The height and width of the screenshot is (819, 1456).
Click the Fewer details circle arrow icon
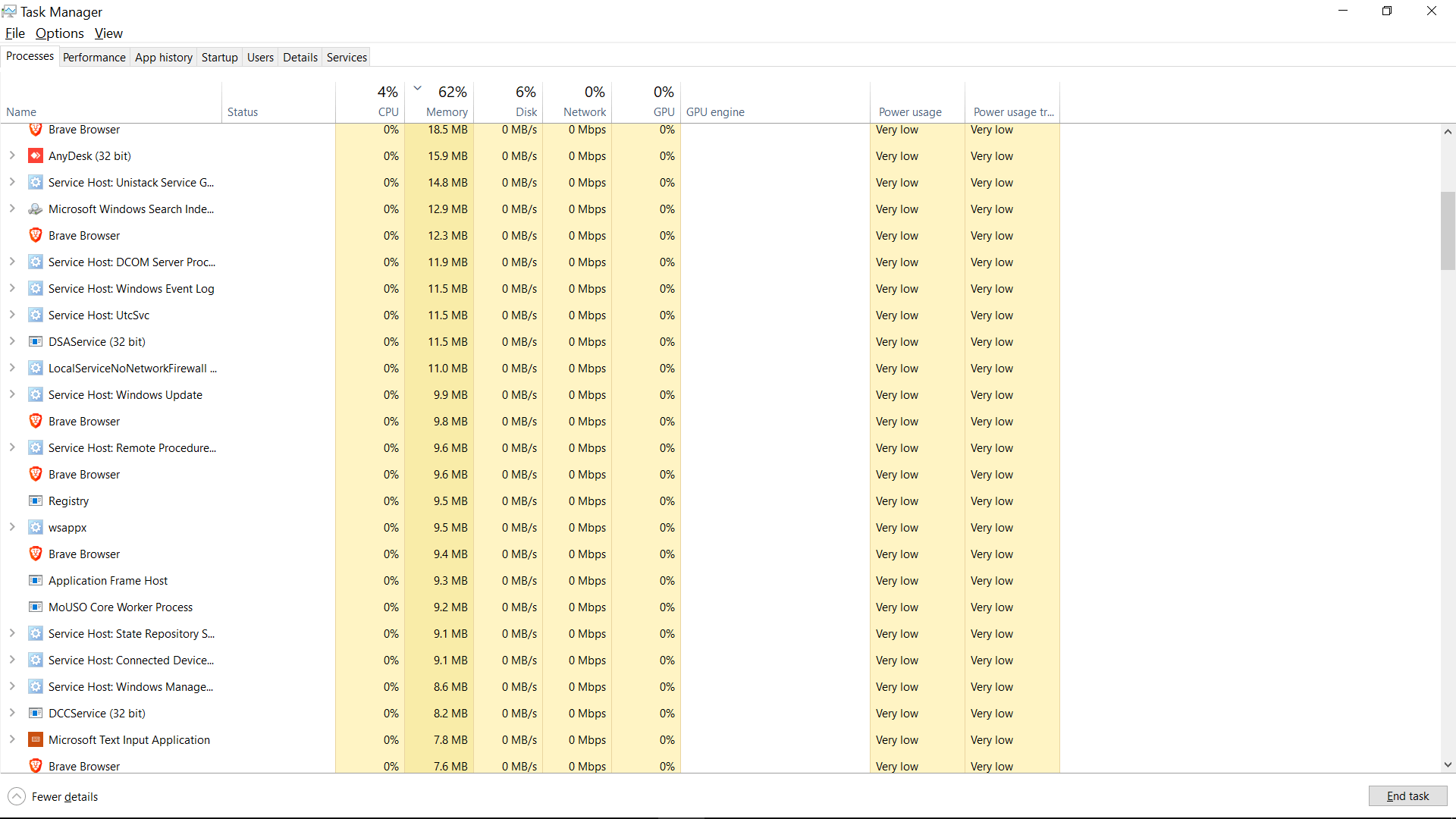(x=16, y=796)
